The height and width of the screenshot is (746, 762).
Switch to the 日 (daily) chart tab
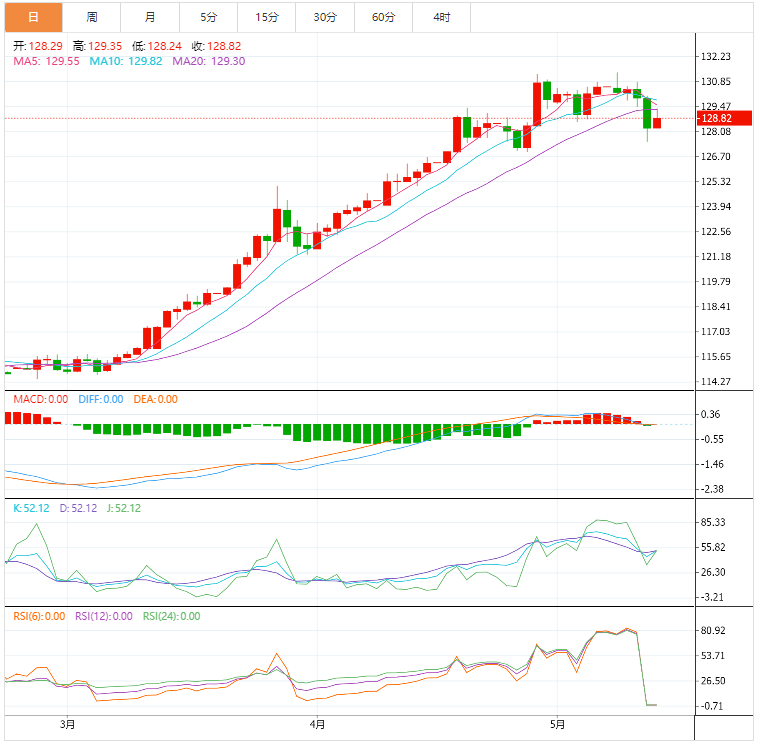coord(33,17)
